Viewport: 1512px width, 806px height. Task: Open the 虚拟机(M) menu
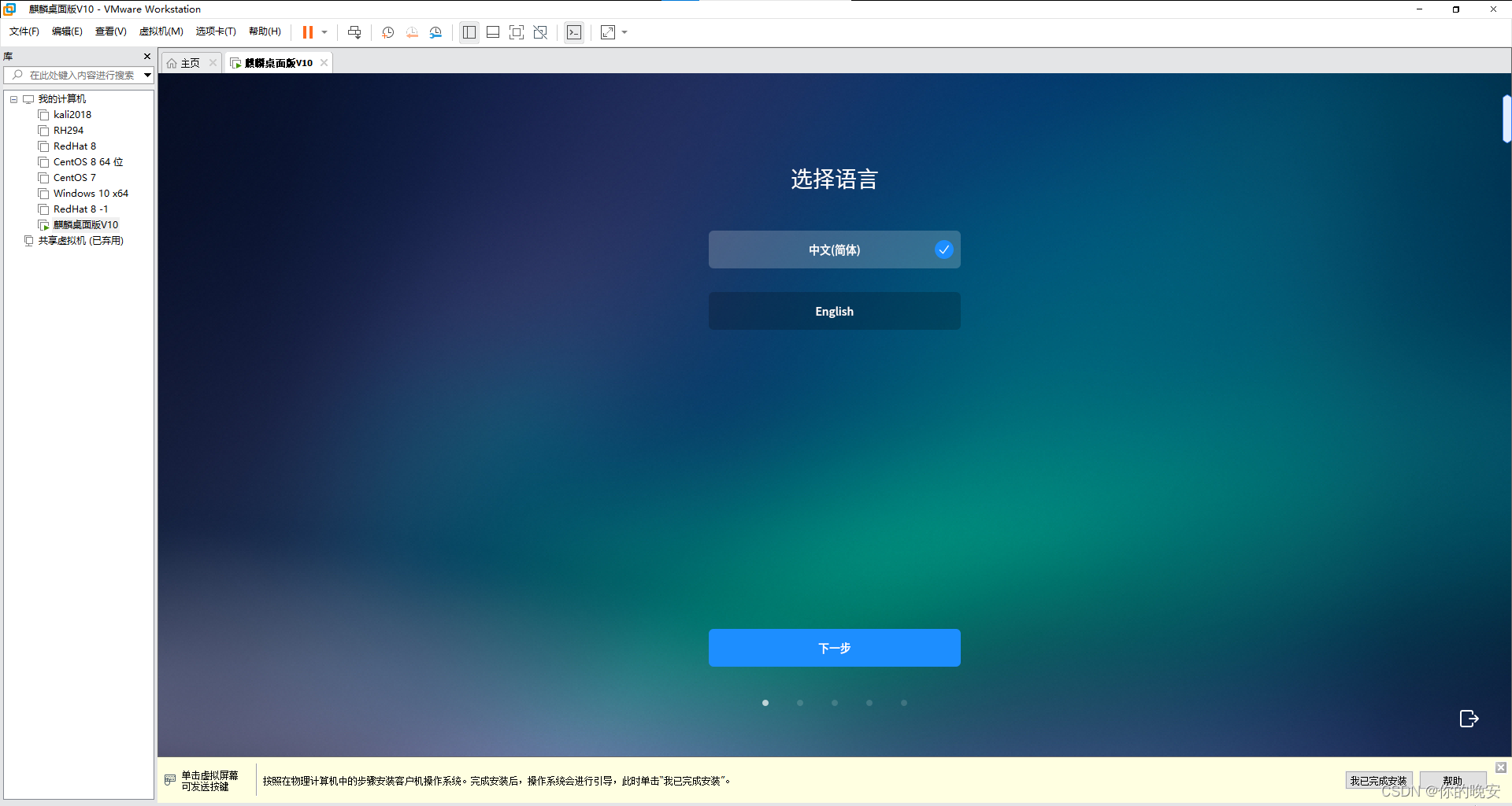tap(161, 31)
